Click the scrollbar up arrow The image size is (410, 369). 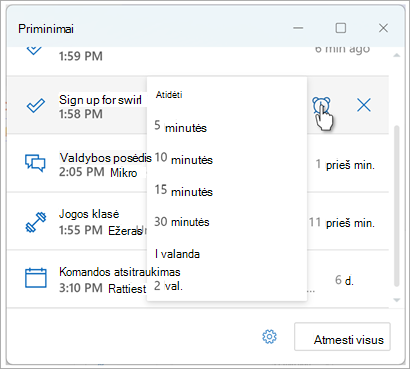tap(397, 55)
